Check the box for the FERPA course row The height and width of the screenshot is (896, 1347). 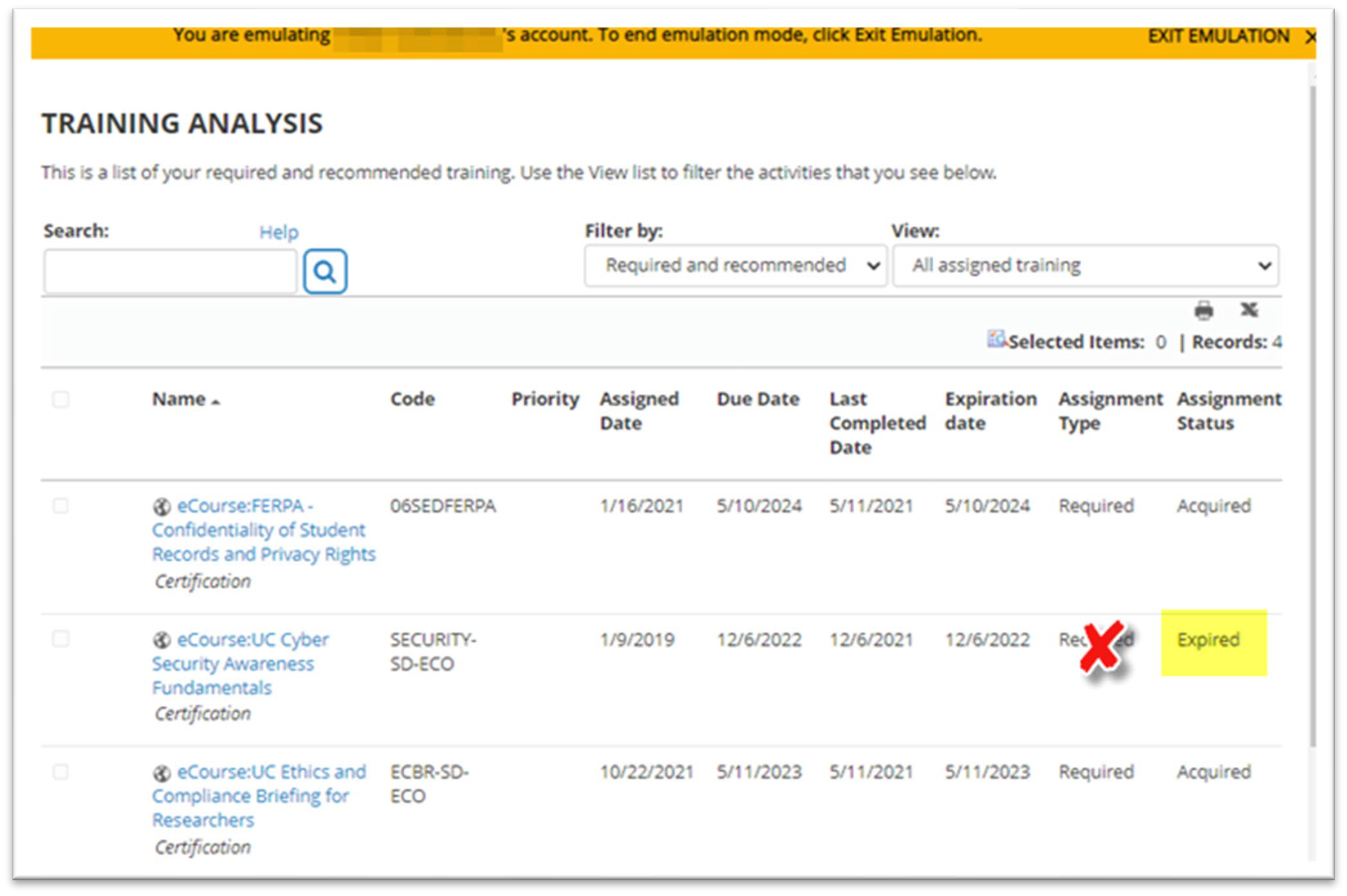(60, 506)
